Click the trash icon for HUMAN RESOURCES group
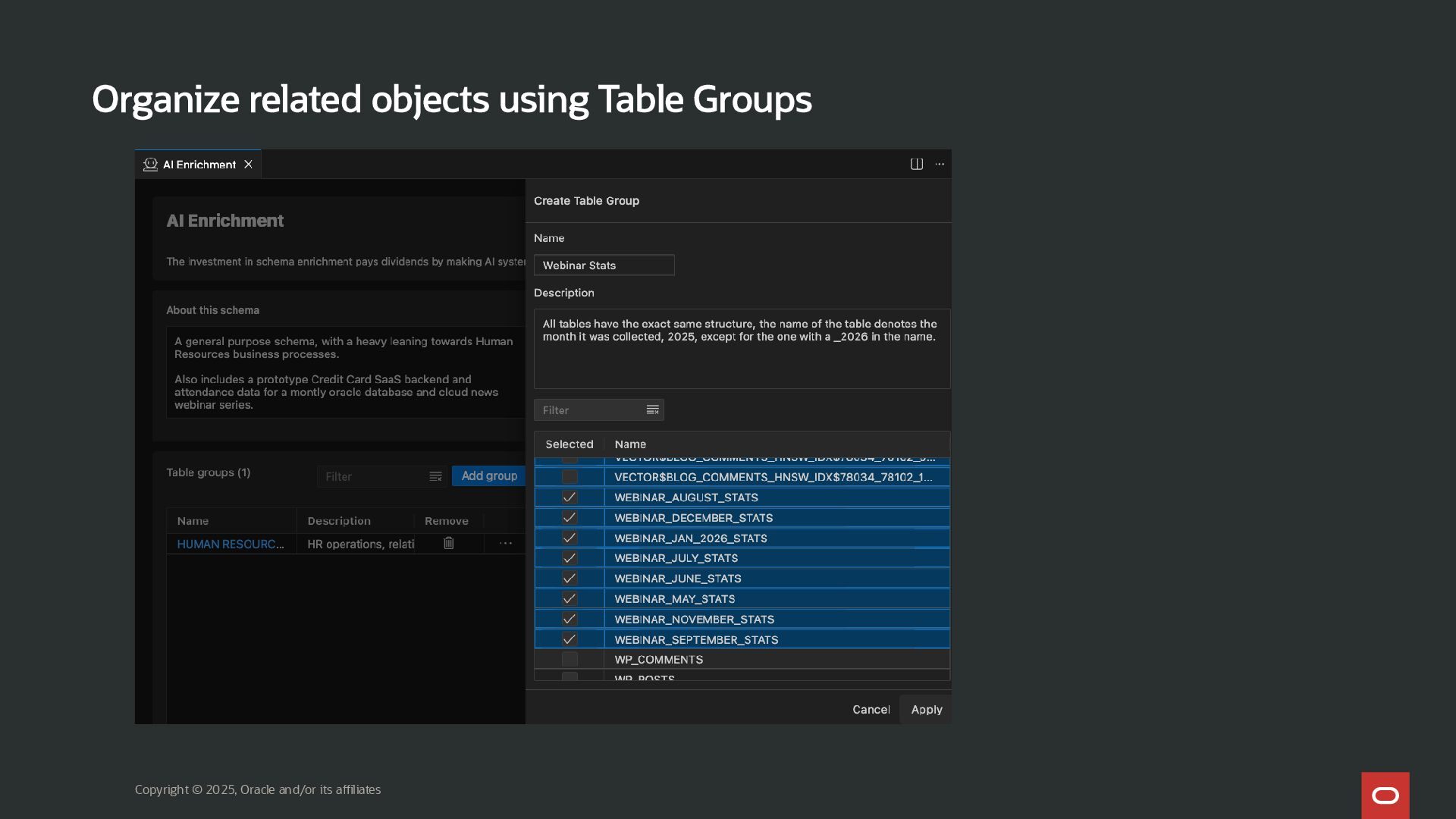 [449, 543]
